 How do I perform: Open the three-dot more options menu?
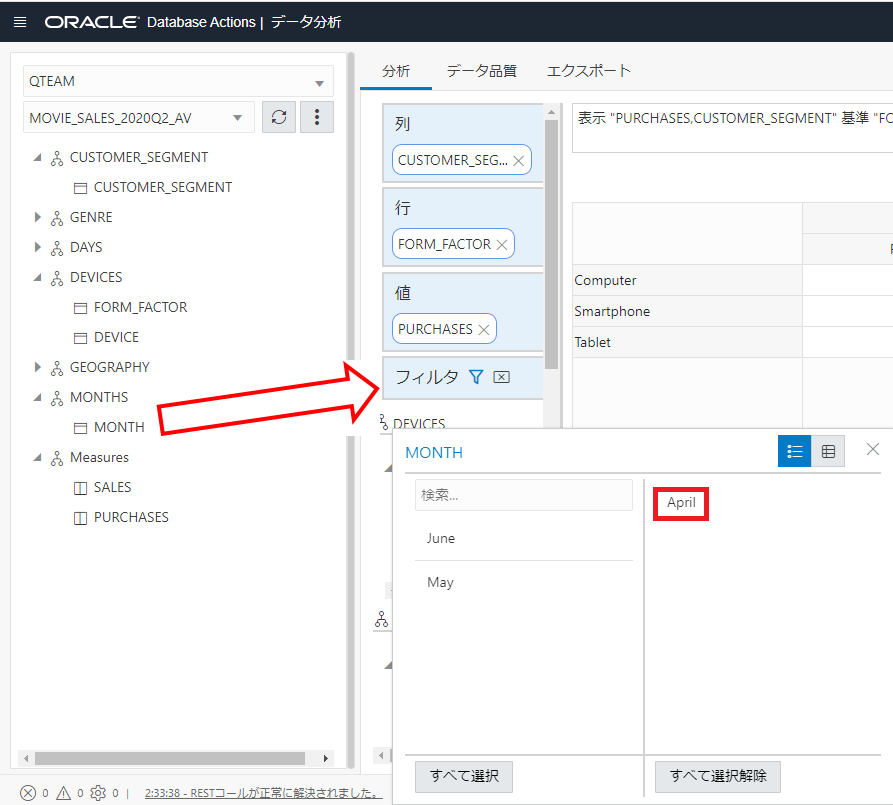click(317, 117)
